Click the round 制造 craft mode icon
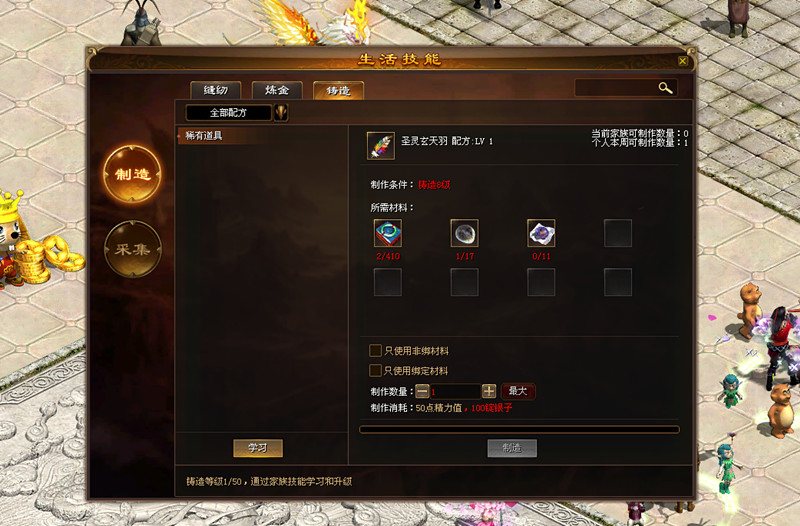The height and width of the screenshot is (526, 800). (x=133, y=174)
